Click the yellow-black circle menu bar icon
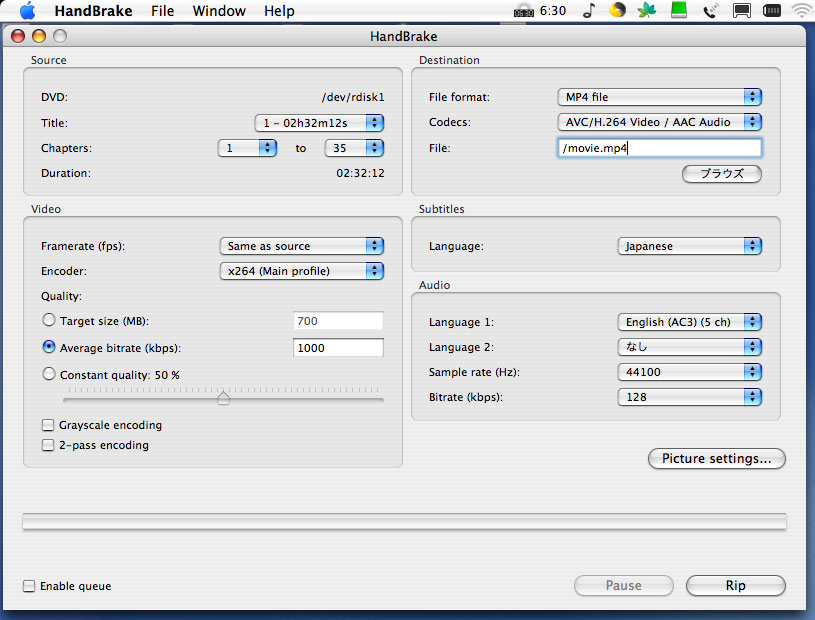The width and height of the screenshot is (815, 620). tap(618, 11)
